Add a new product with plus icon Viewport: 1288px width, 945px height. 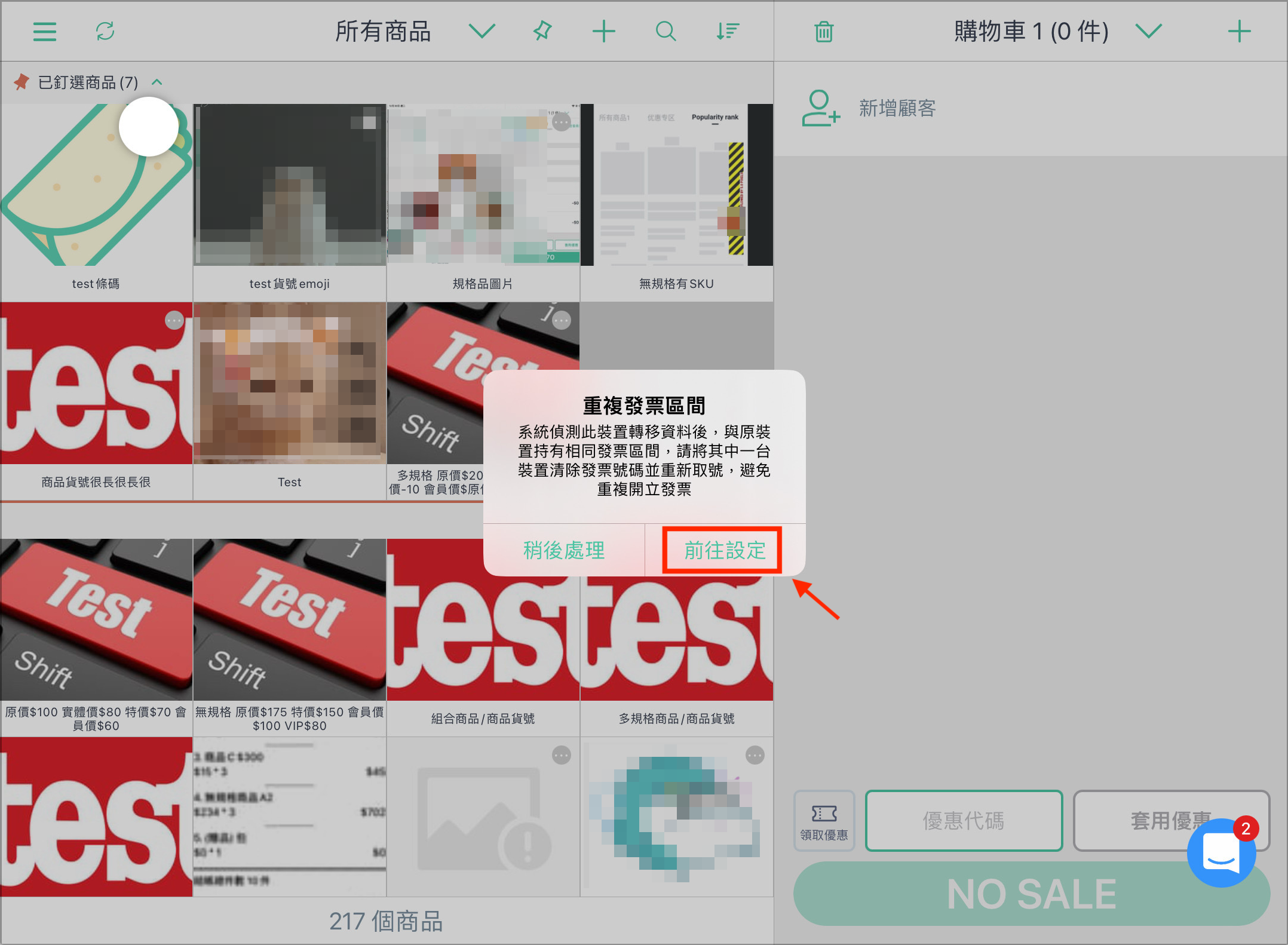[x=603, y=31]
